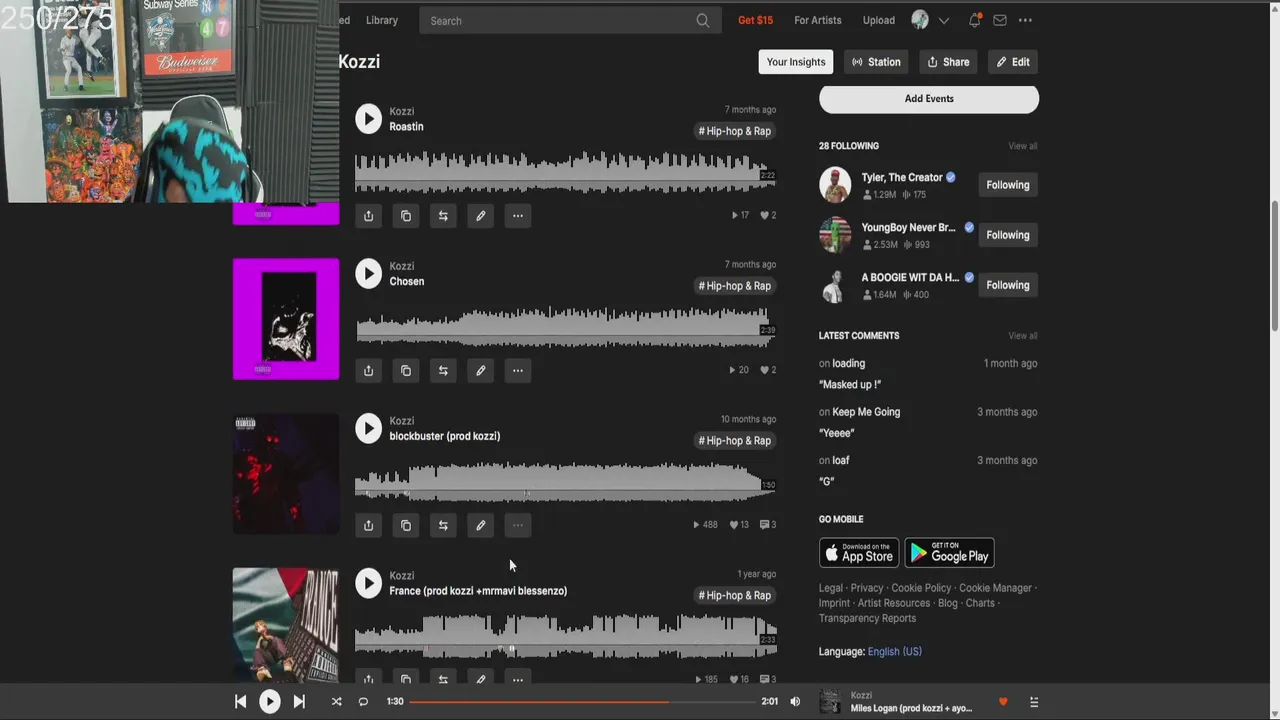
Task: Click the volume speaker icon
Action: click(x=795, y=702)
